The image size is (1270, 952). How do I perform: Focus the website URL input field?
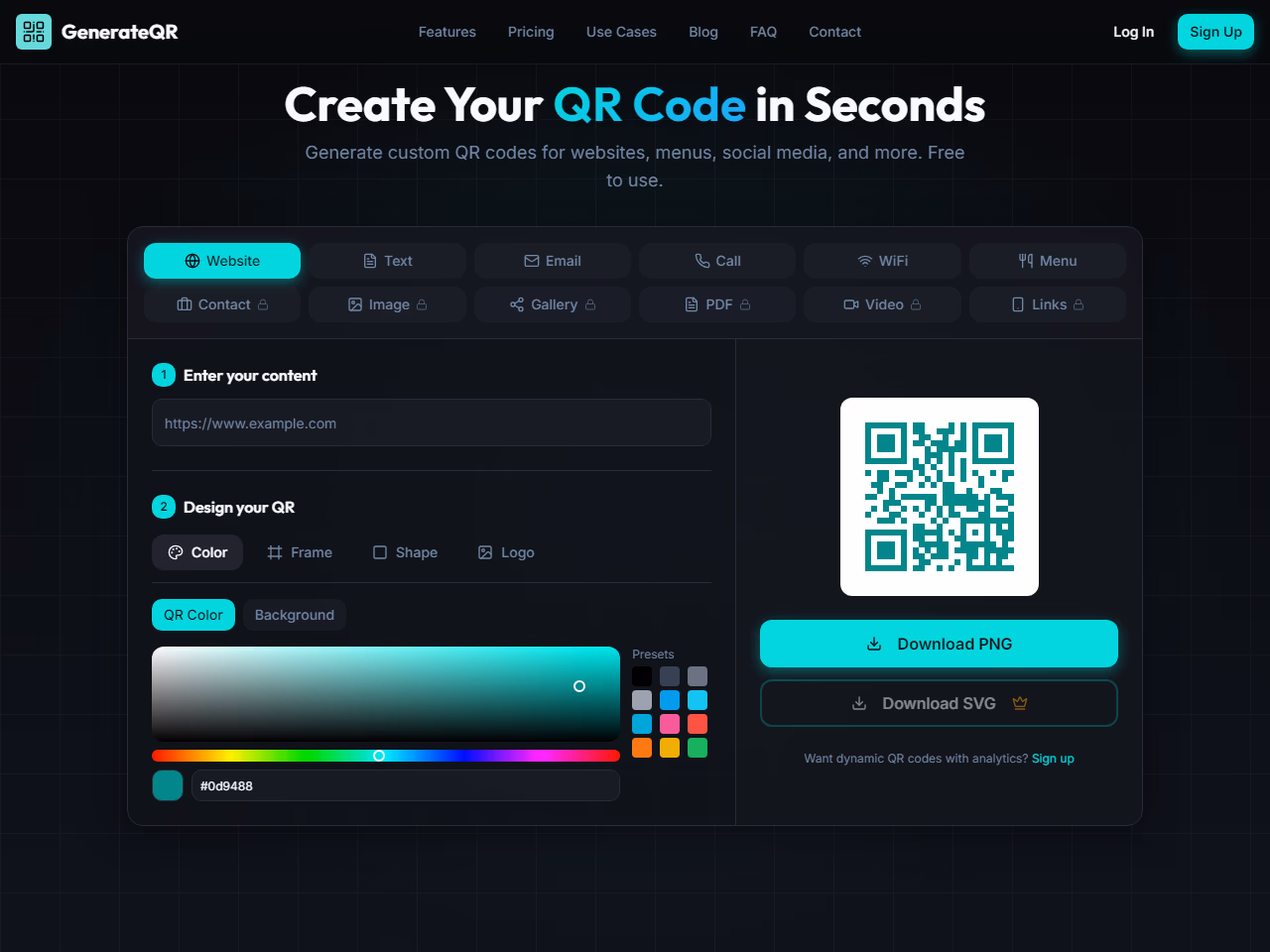click(431, 423)
